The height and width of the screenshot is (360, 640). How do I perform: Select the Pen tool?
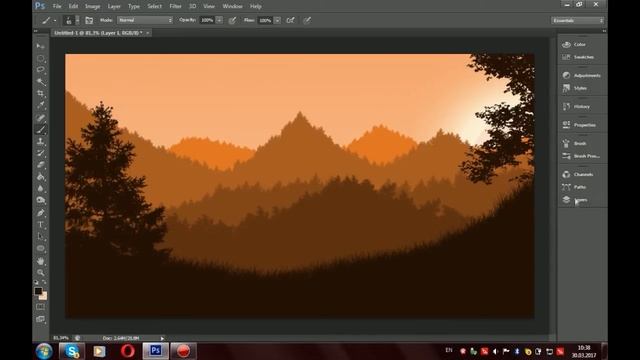click(40, 213)
